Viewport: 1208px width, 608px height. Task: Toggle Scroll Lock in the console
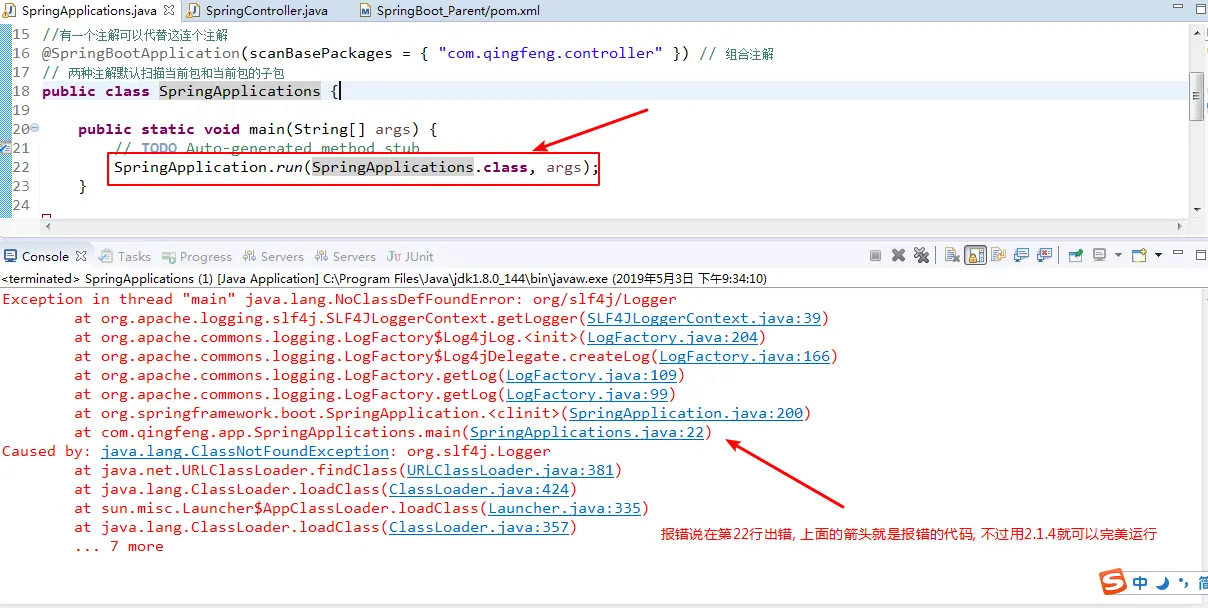pyautogui.click(x=975, y=255)
